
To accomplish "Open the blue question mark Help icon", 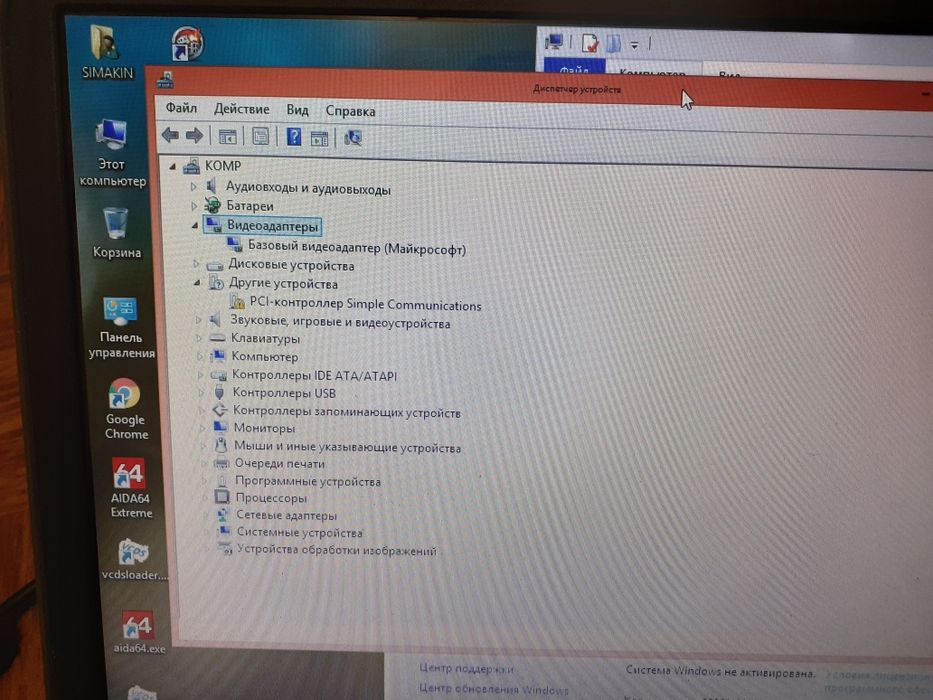I will [293, 137].
